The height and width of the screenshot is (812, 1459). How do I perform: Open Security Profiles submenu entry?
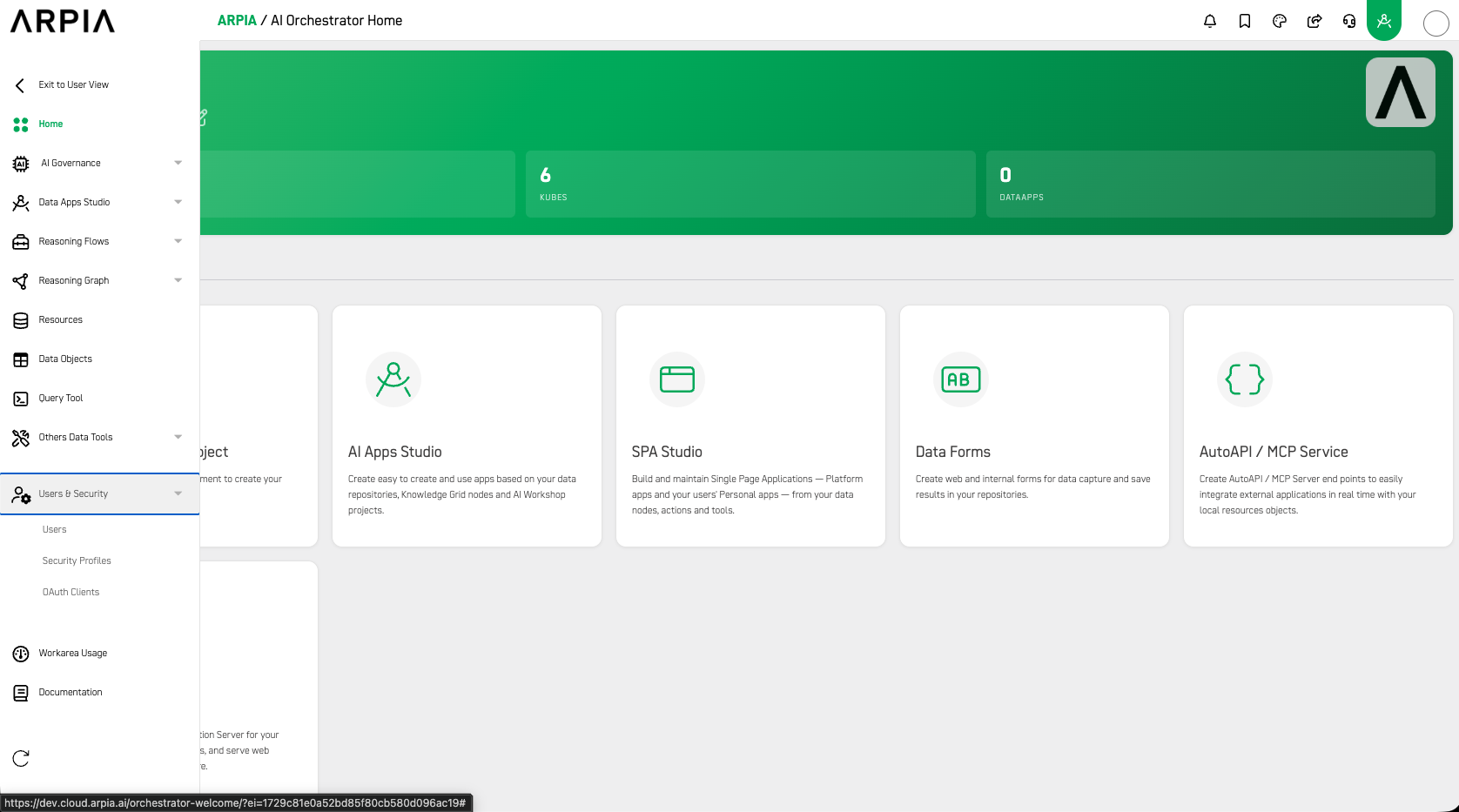77,561
